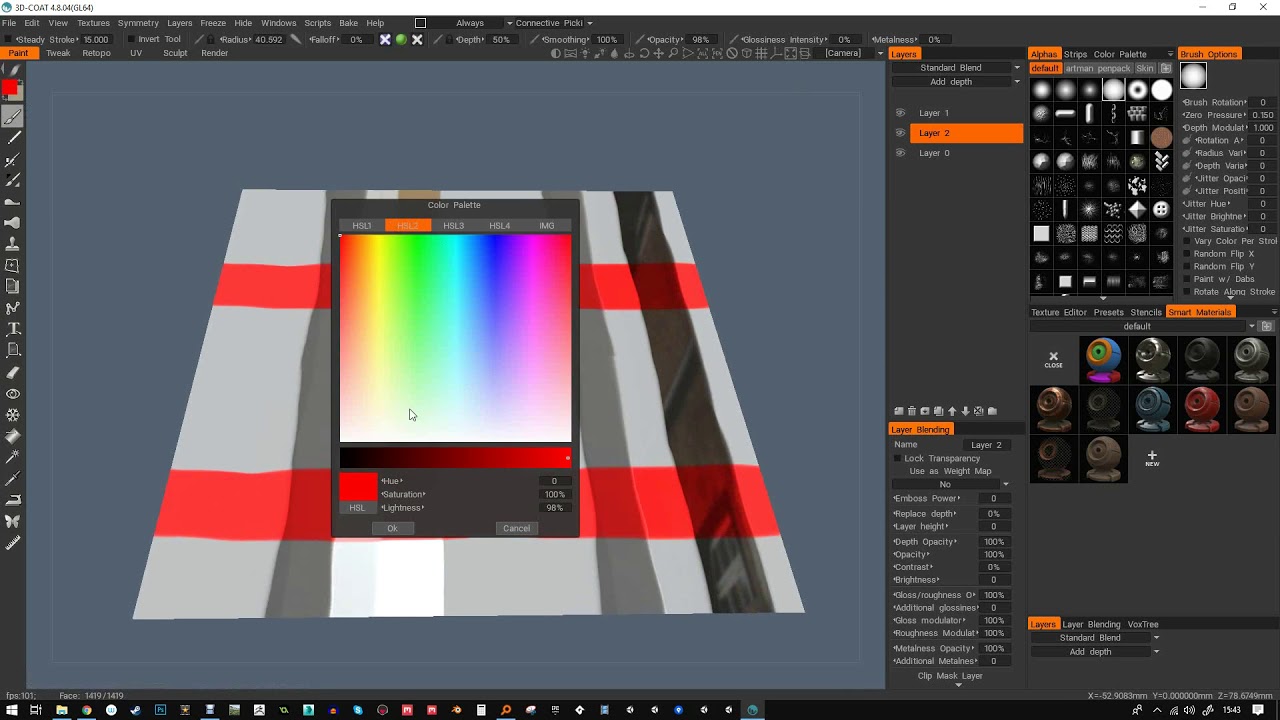Image resolution: width=1280 pixels, height=720 pixels.
Task: Select the wavy lines alpha brush
Action: [1113, 234]
